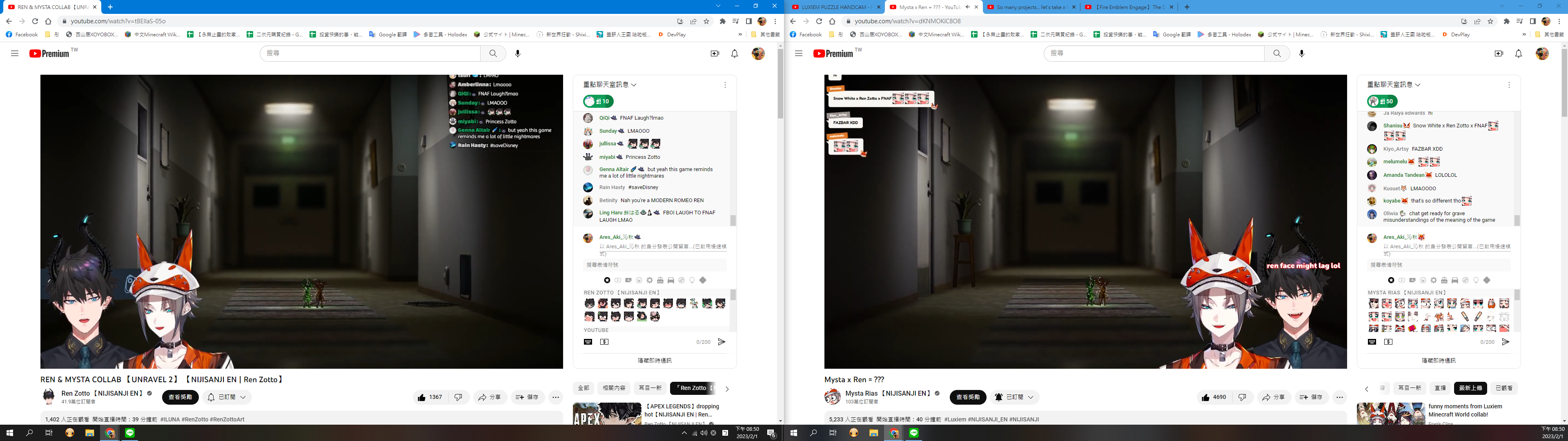Like the Mysta Rias stream (4690 likes)
The image size is (1568, 441).
click(x=1214, y=397)
